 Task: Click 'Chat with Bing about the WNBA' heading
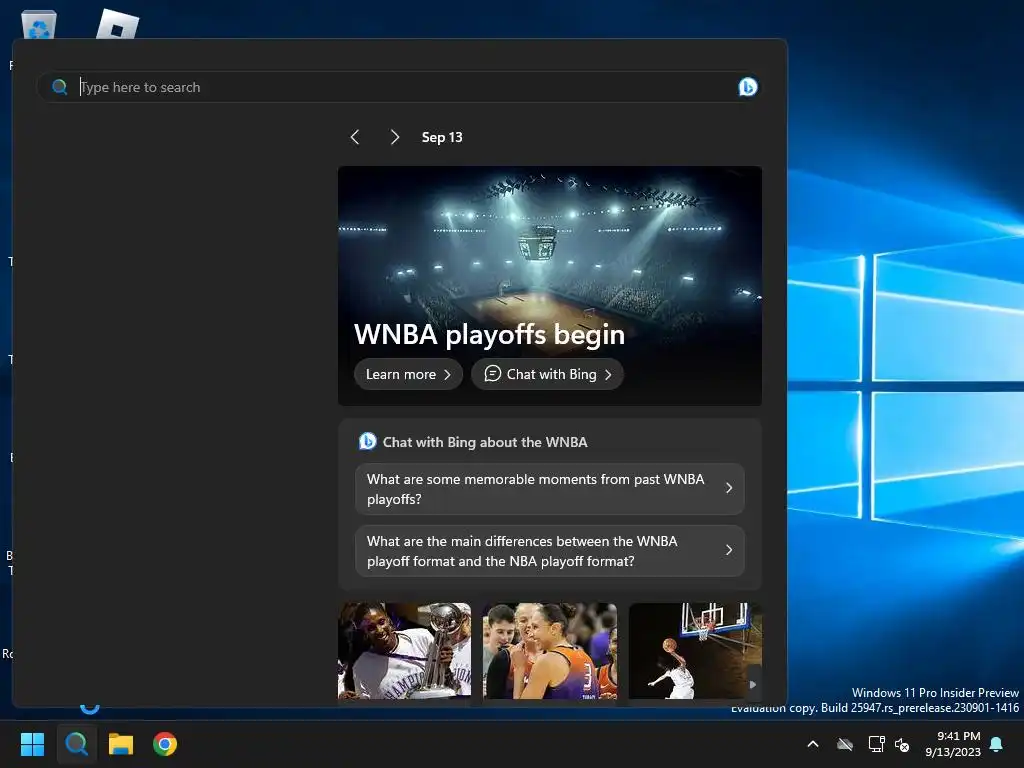click(485, 442)
